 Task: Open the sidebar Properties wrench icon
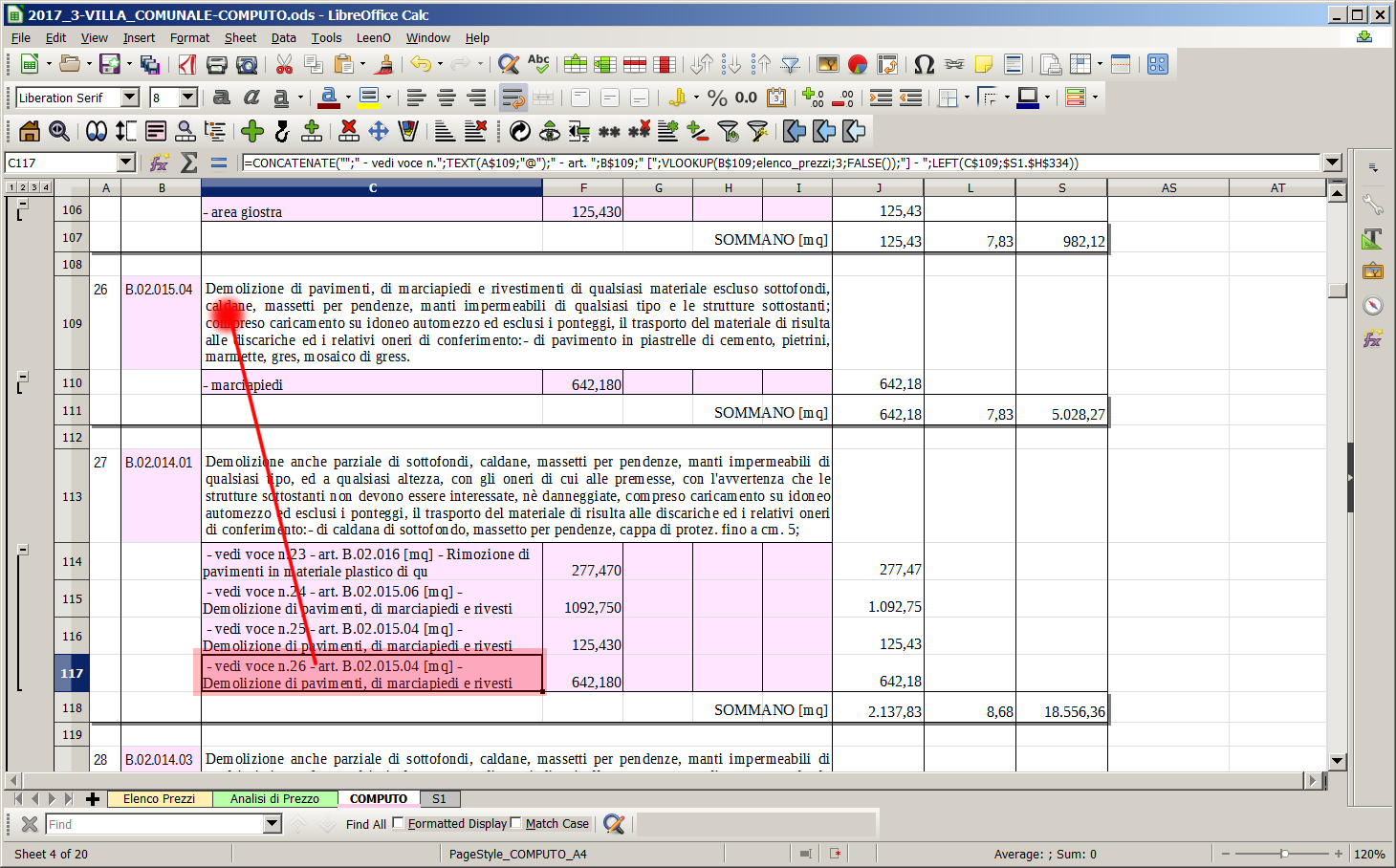1373,205
